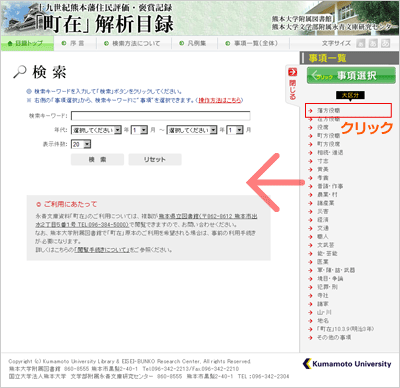Select 在方役職 in the category list
Screen dimensions: 400x388
pyautogui.click(x=328, y=119)
